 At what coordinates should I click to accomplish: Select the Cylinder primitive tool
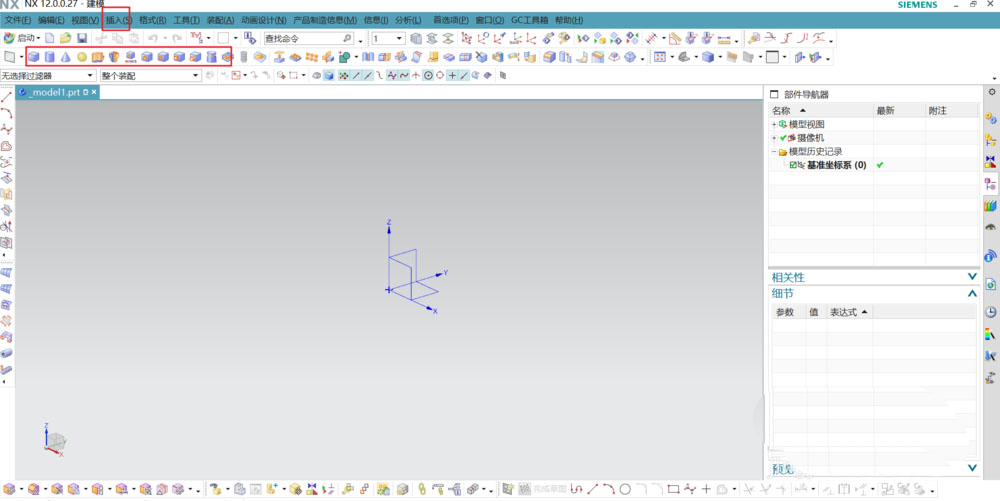49,57
